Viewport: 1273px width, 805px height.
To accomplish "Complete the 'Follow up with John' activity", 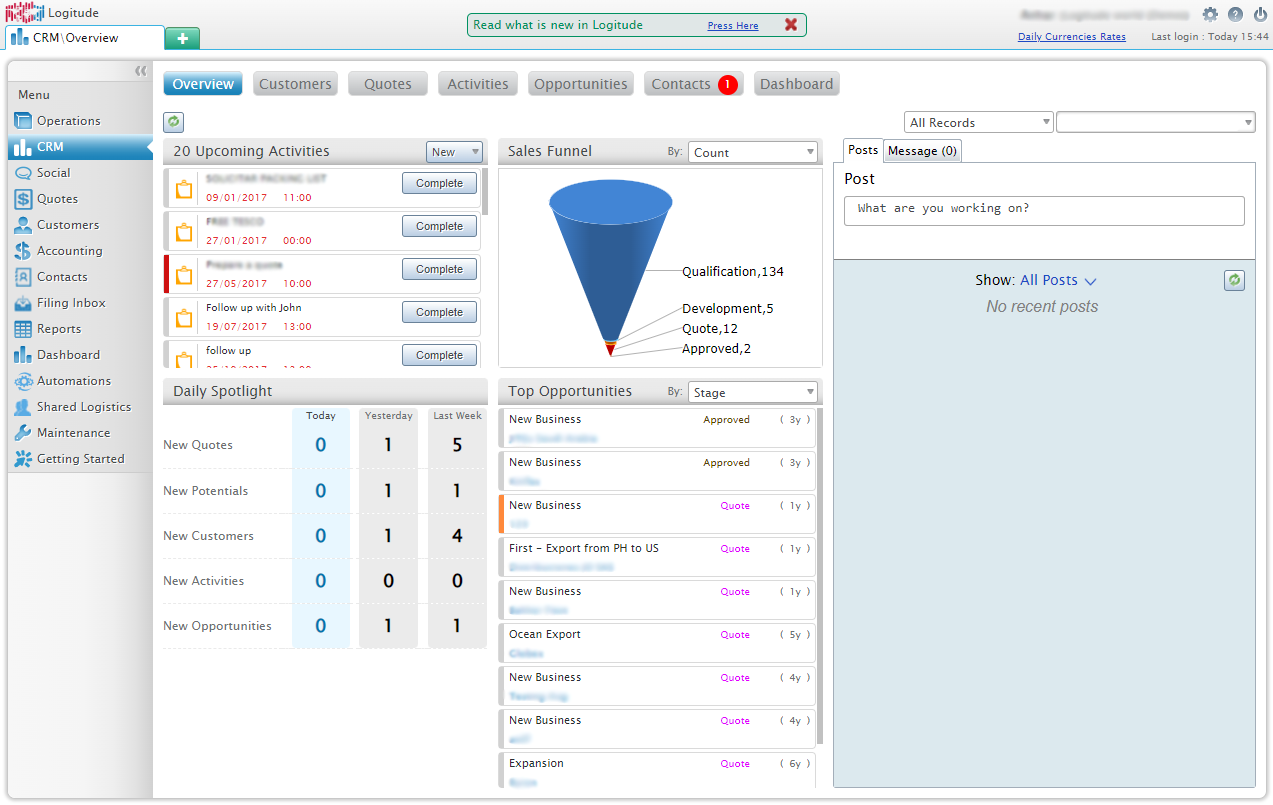I will pos(440,312).
